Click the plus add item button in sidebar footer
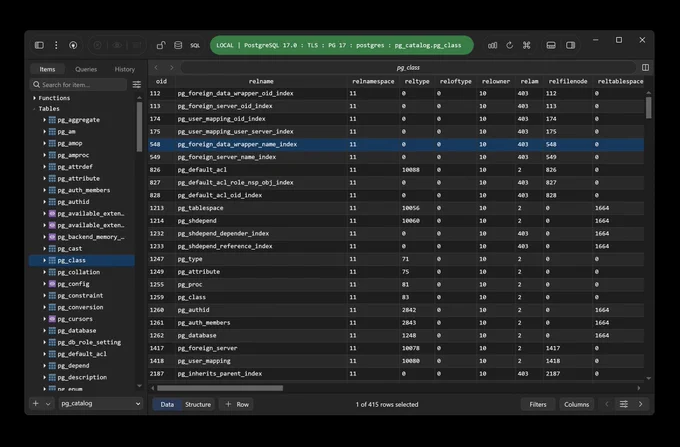The height and width of the screenshot is (447, 680). [36, 404]
